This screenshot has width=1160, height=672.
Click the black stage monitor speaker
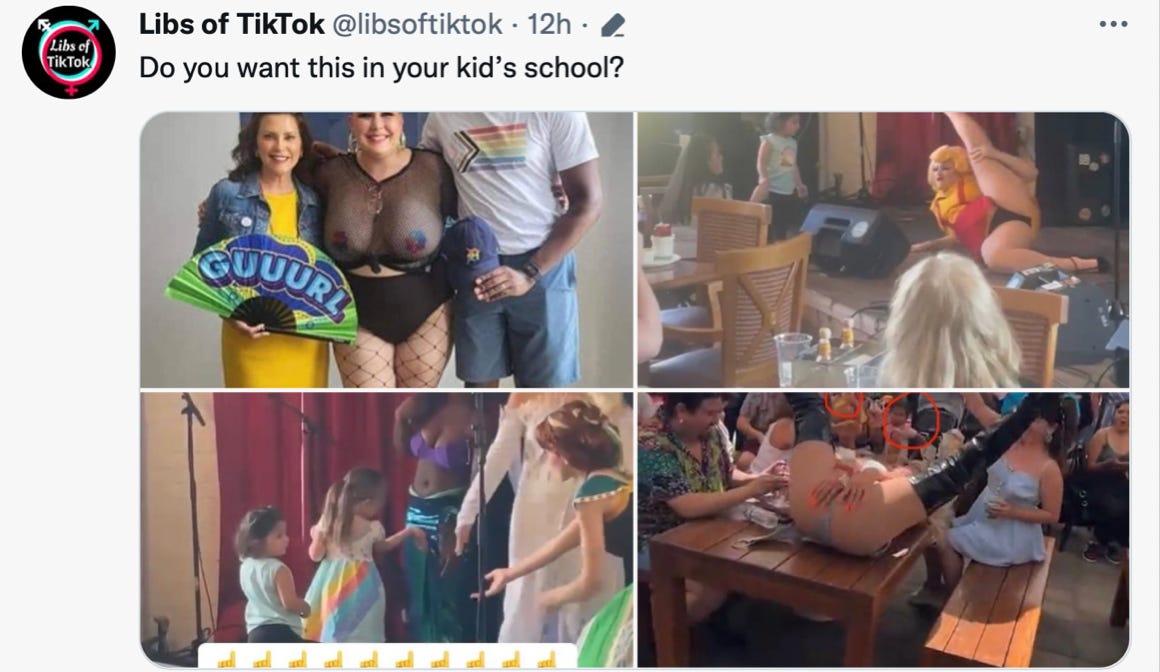[x=854, y=240]
